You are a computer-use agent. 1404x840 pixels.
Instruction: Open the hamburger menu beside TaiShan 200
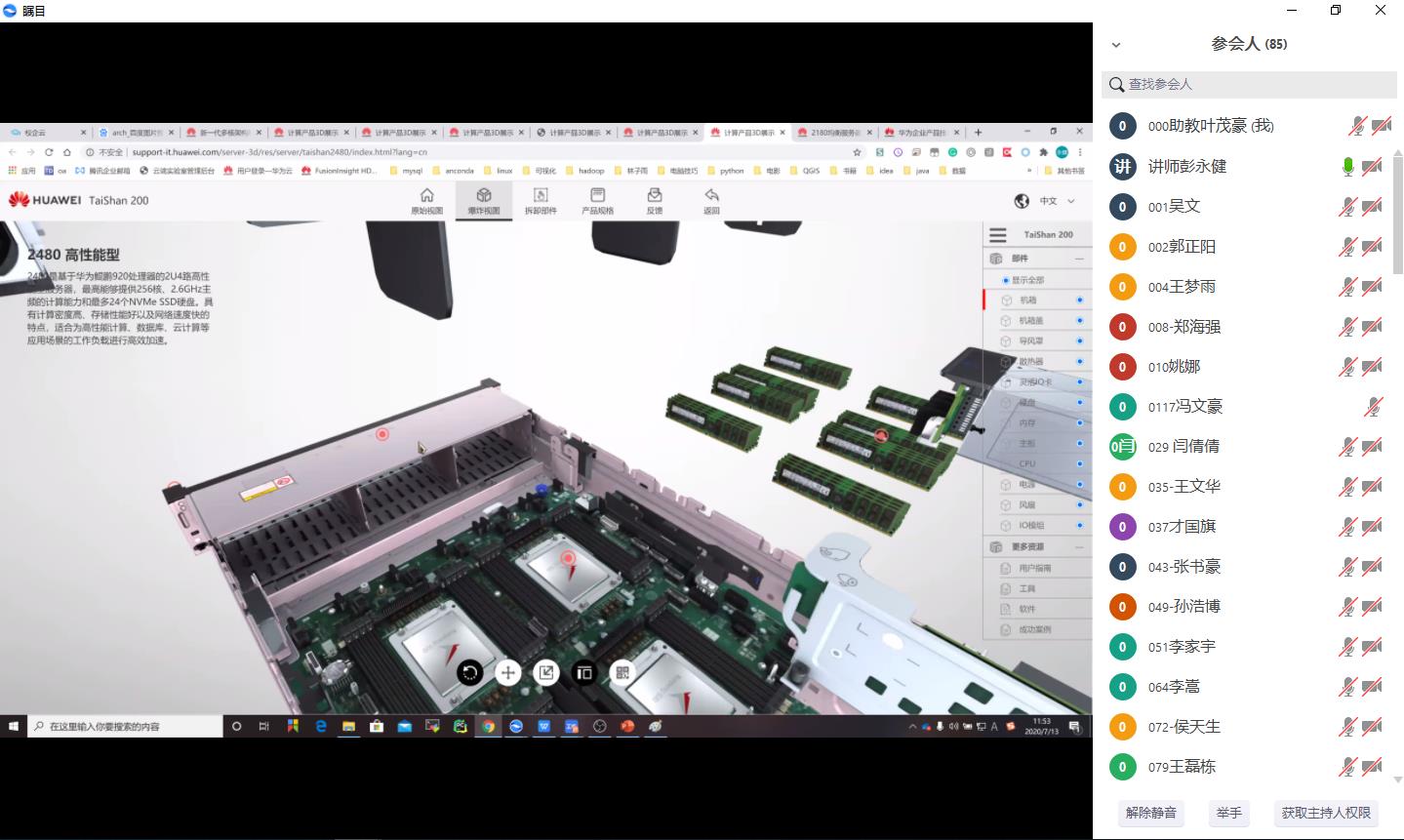[997, 235]
